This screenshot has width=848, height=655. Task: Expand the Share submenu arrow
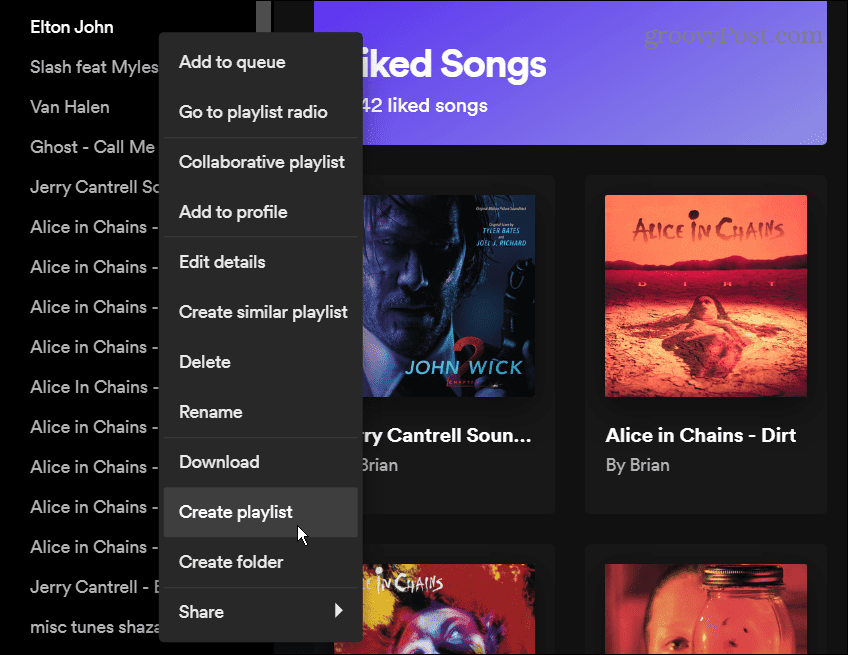tap(337, 611)
